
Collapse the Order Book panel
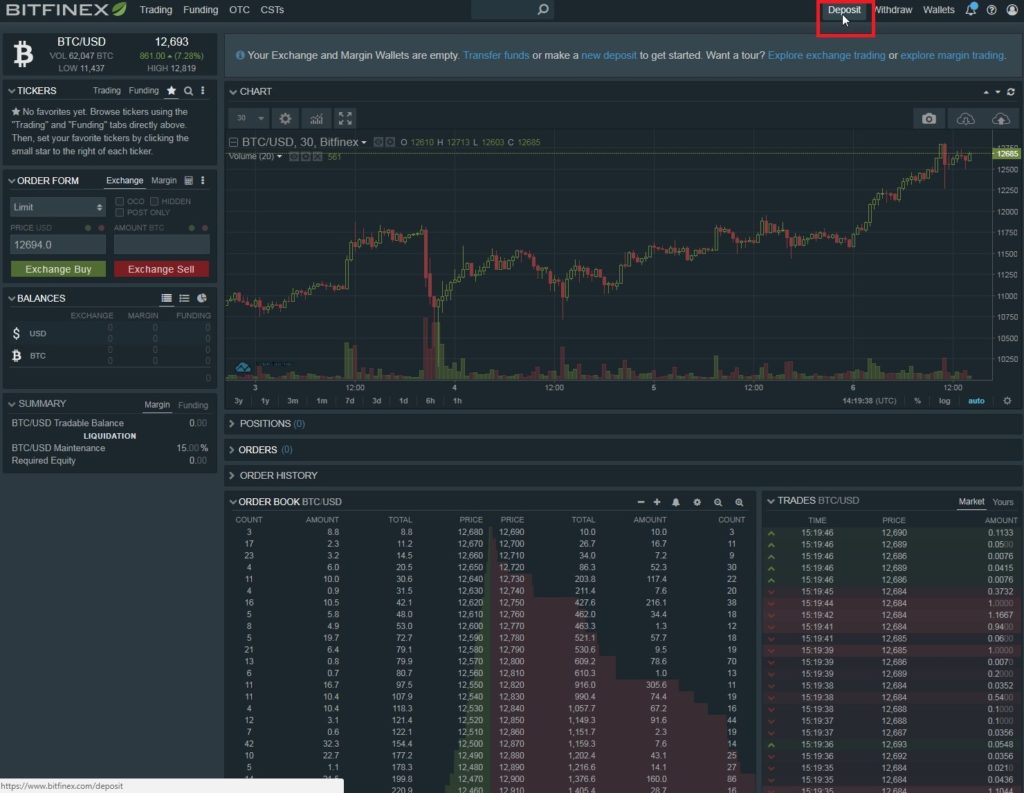point(232,502)
